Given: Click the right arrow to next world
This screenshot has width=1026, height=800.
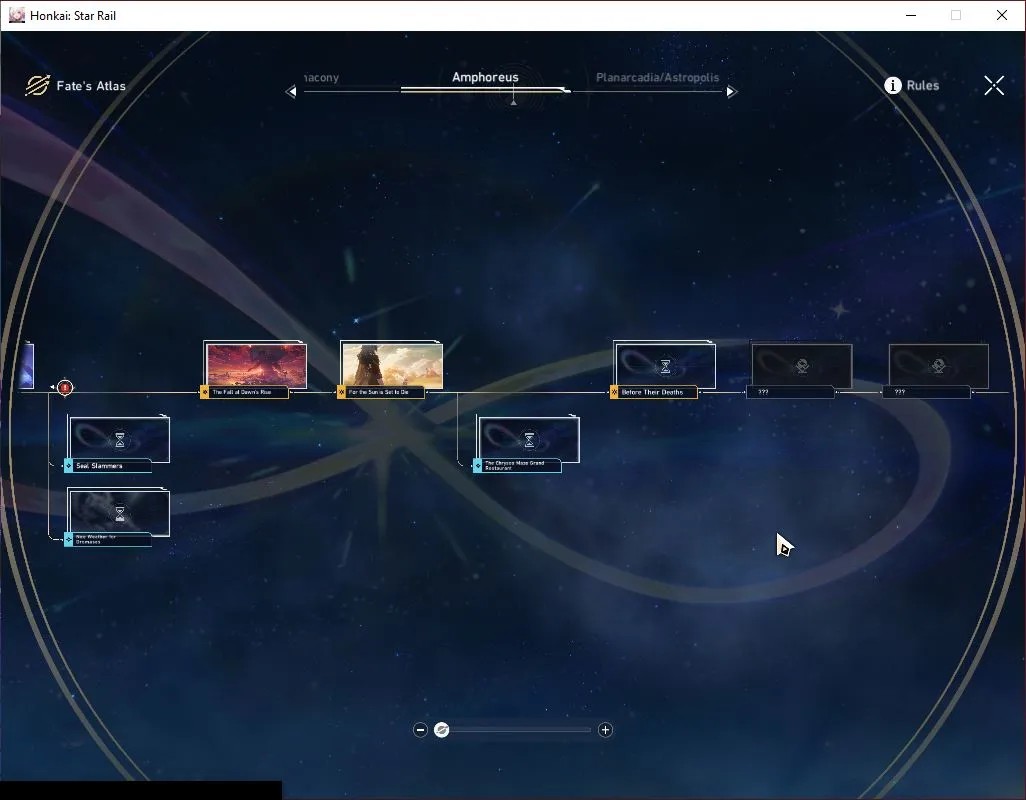Looking at the screenshot, I should 732,92.
